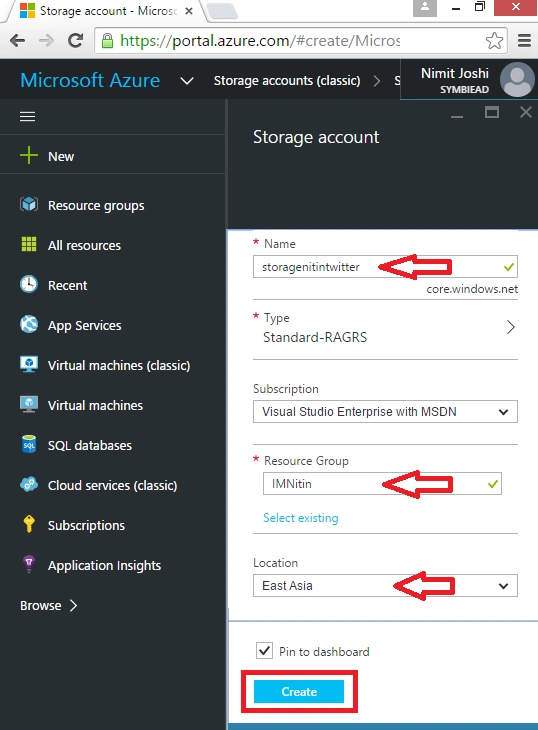This screenshot has height=730, width=538.
Task: Click the All resources grid icon
Action: [x=29, y=244]
